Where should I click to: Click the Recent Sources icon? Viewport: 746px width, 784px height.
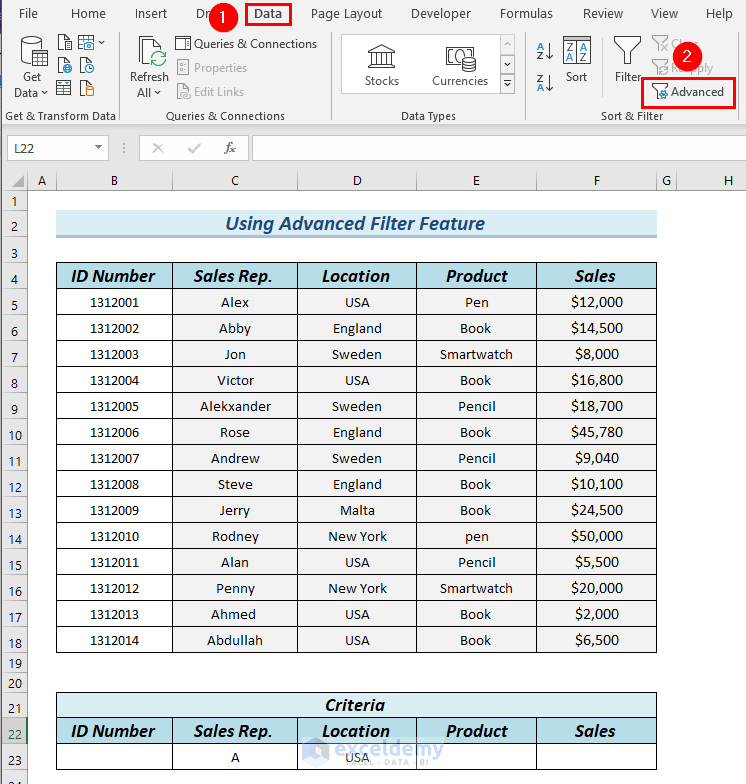tap(87, 66)
